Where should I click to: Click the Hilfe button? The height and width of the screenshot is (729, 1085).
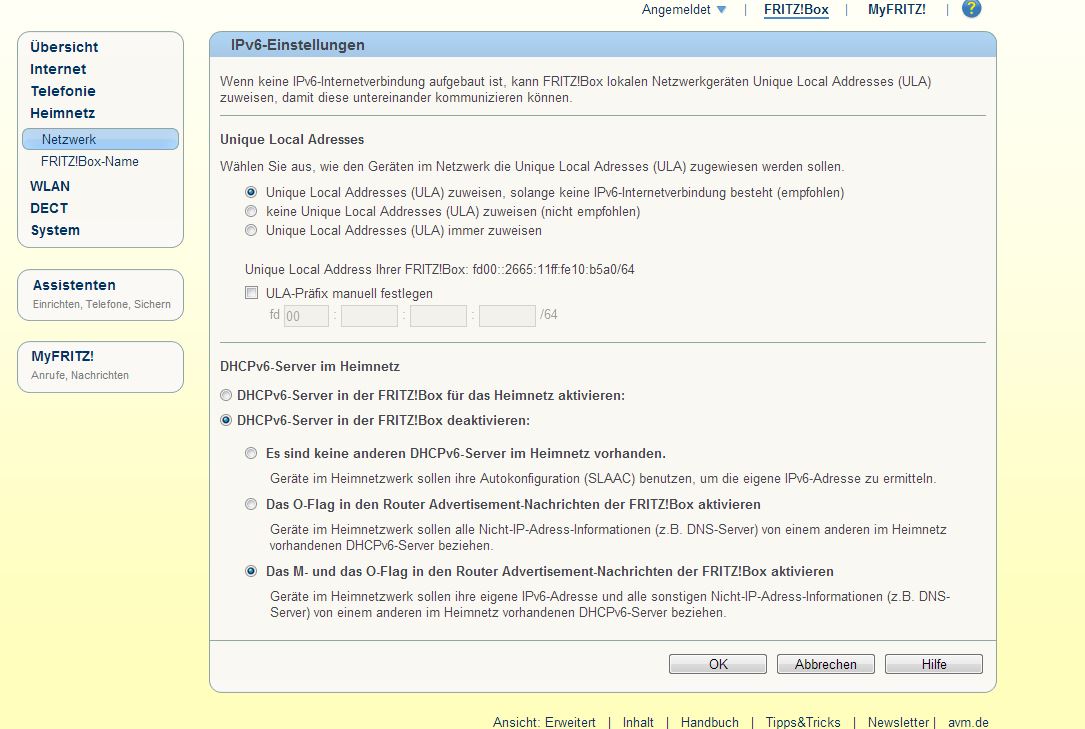coord(933,664)
